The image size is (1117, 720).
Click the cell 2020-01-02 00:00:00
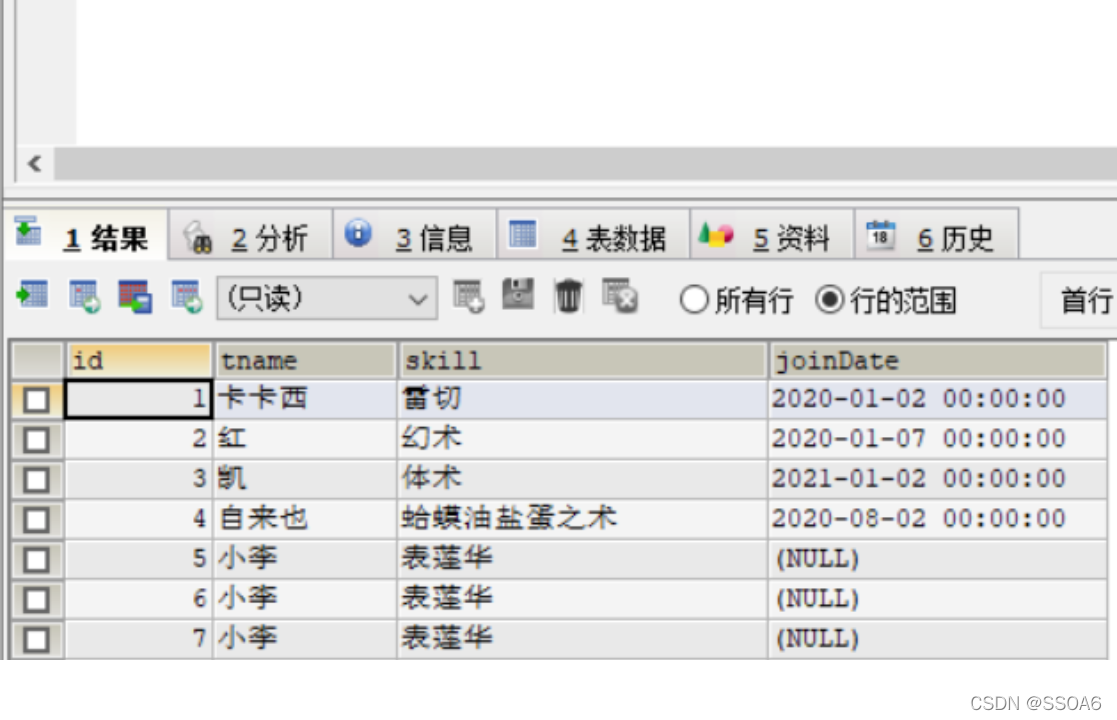[937, 399]
